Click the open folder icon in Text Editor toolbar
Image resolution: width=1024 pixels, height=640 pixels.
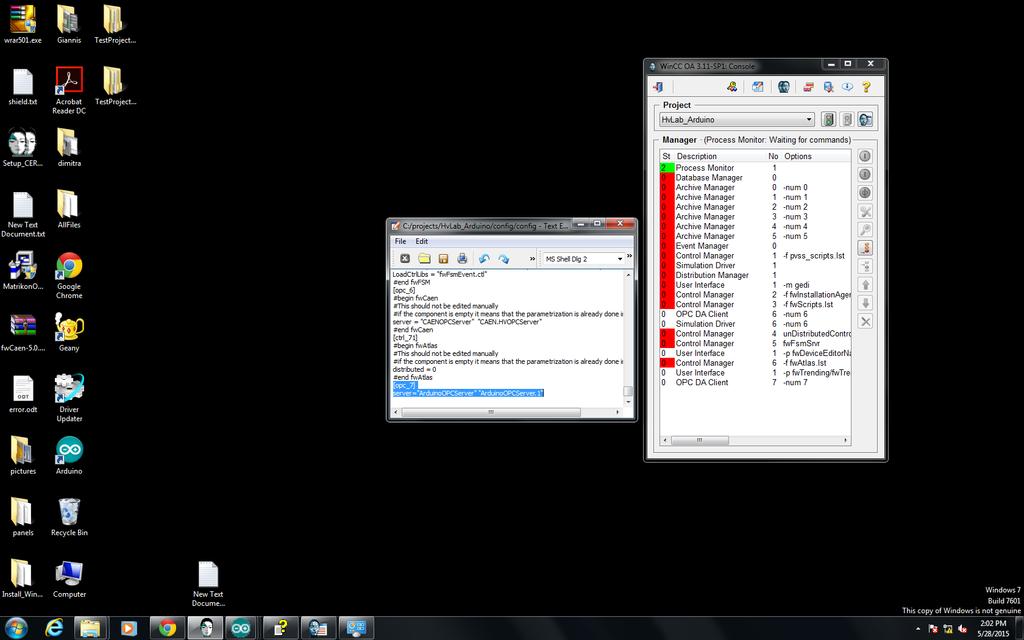pyautogui.click(x=424, y=259)
